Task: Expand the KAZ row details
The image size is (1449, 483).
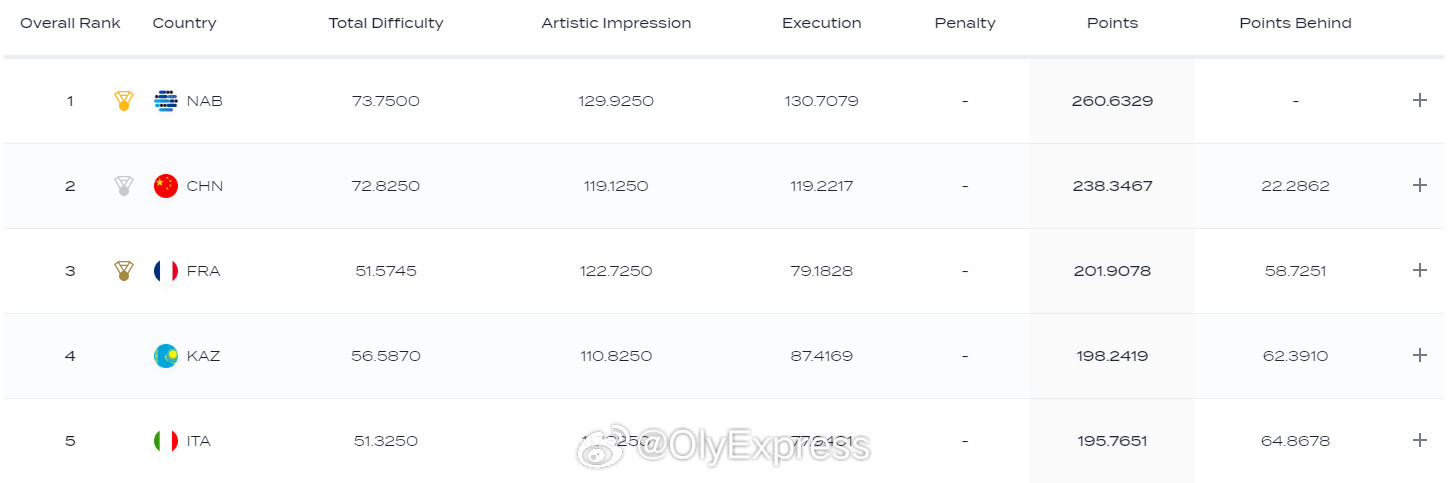Action: (1419, 355)
